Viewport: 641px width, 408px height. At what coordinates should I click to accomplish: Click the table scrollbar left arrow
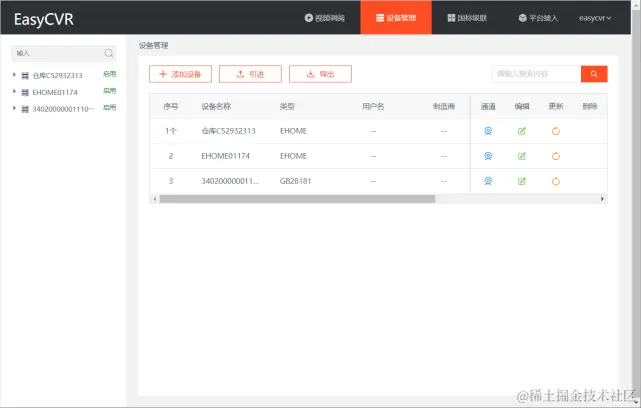click(x=155, y=199)
